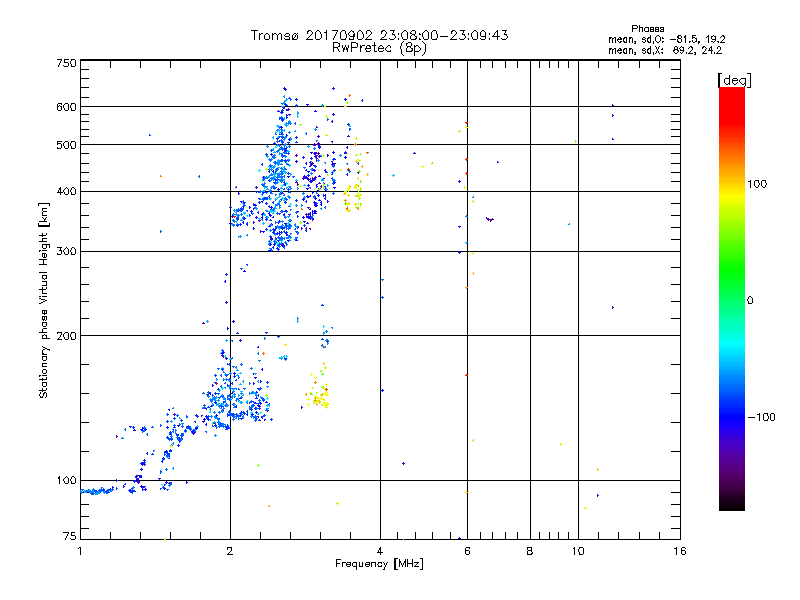Select the 'mean, sd,X: 89.2, 24.2' line

click(x=665, y=50)
